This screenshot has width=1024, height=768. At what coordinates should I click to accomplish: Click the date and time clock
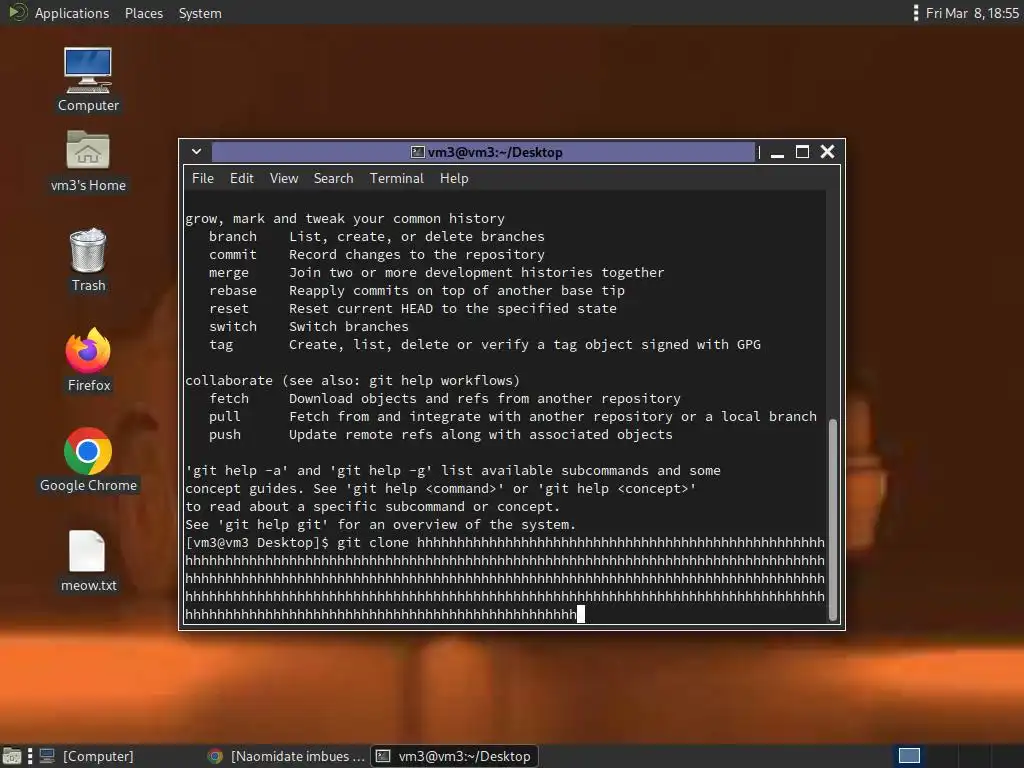tap(972, 13)
